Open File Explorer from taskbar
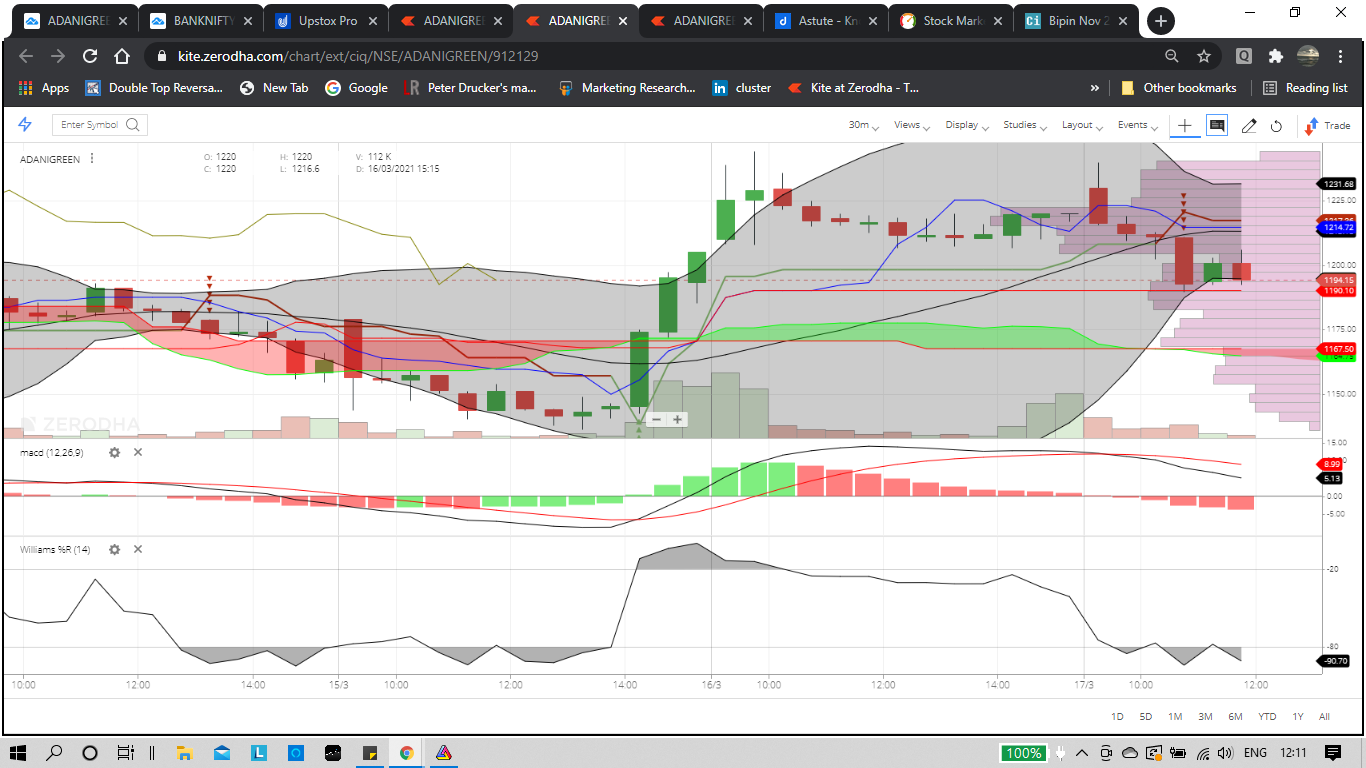Image resolution: width=1366 pixels, height=768 pixels. coord(184,752)
